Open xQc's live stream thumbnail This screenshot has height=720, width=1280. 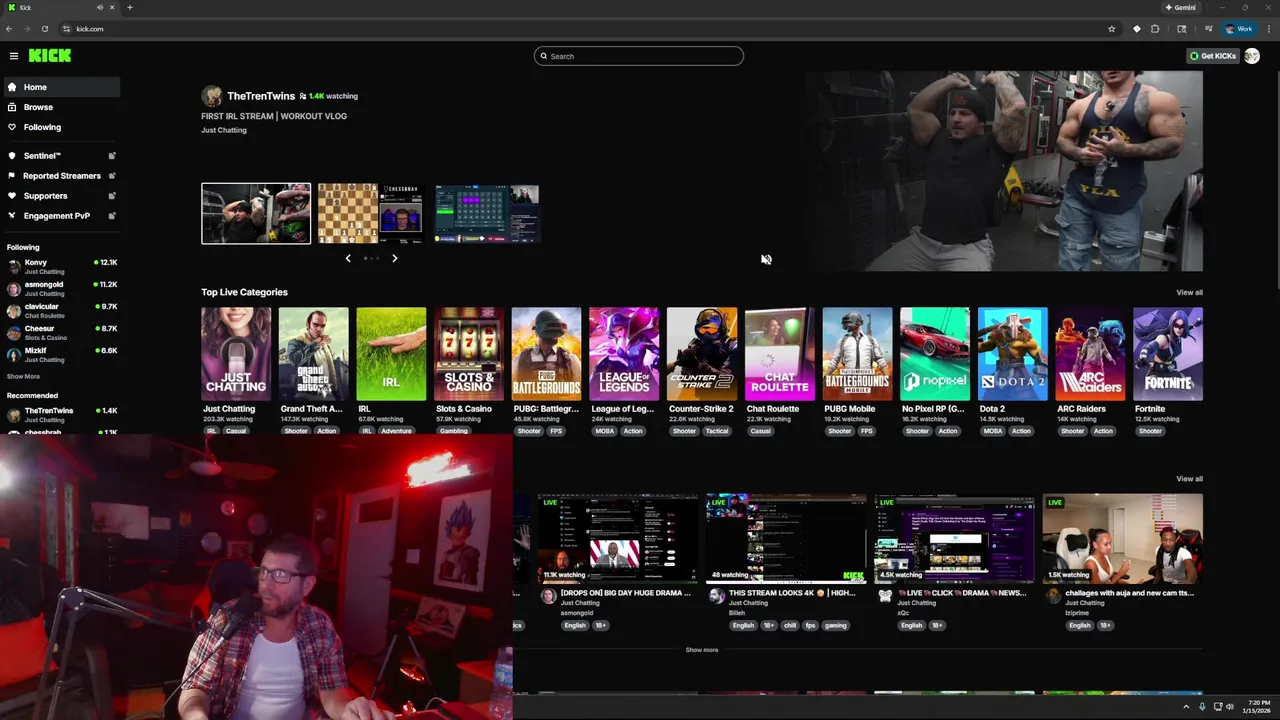point(955,538)
